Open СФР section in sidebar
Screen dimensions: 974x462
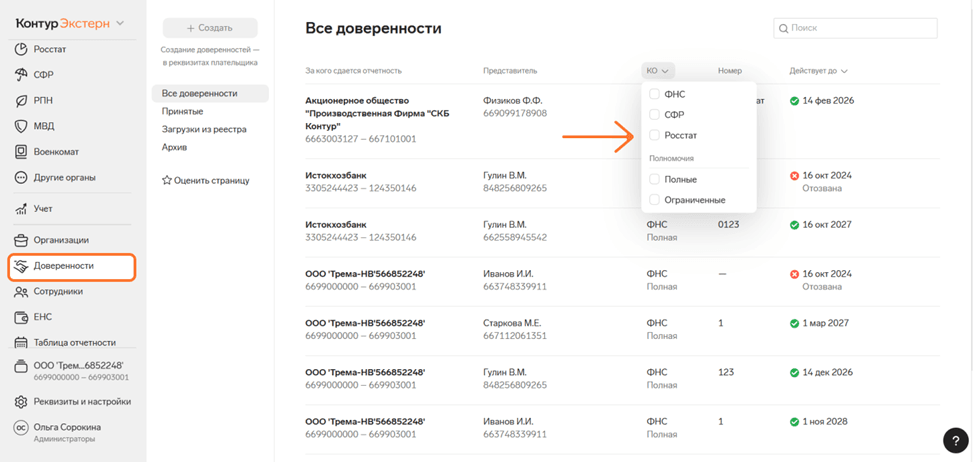pyautogui.click(x=42, y=75)
